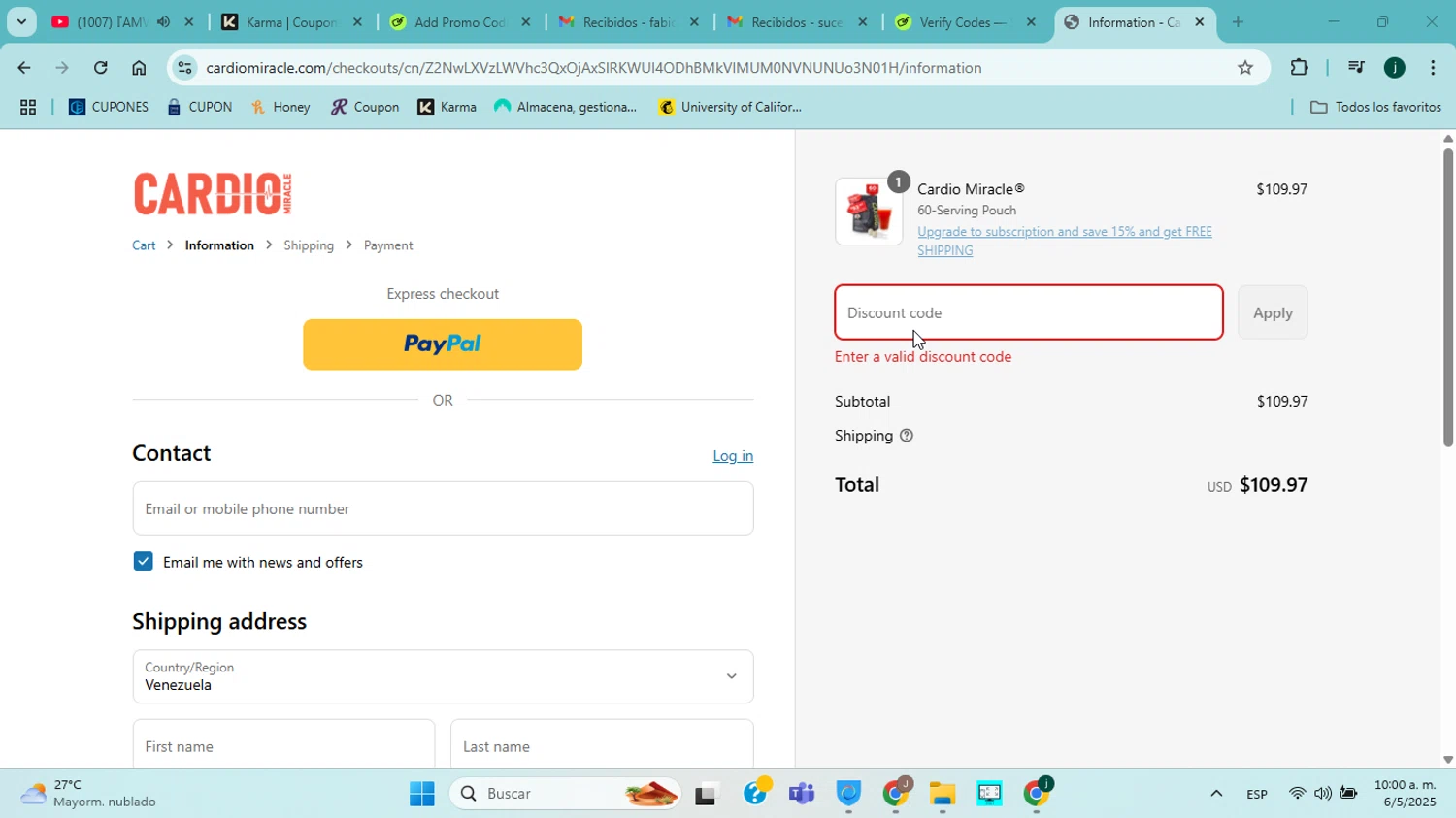
Task: Open battery status in system tray
Action: [1348, 795]
